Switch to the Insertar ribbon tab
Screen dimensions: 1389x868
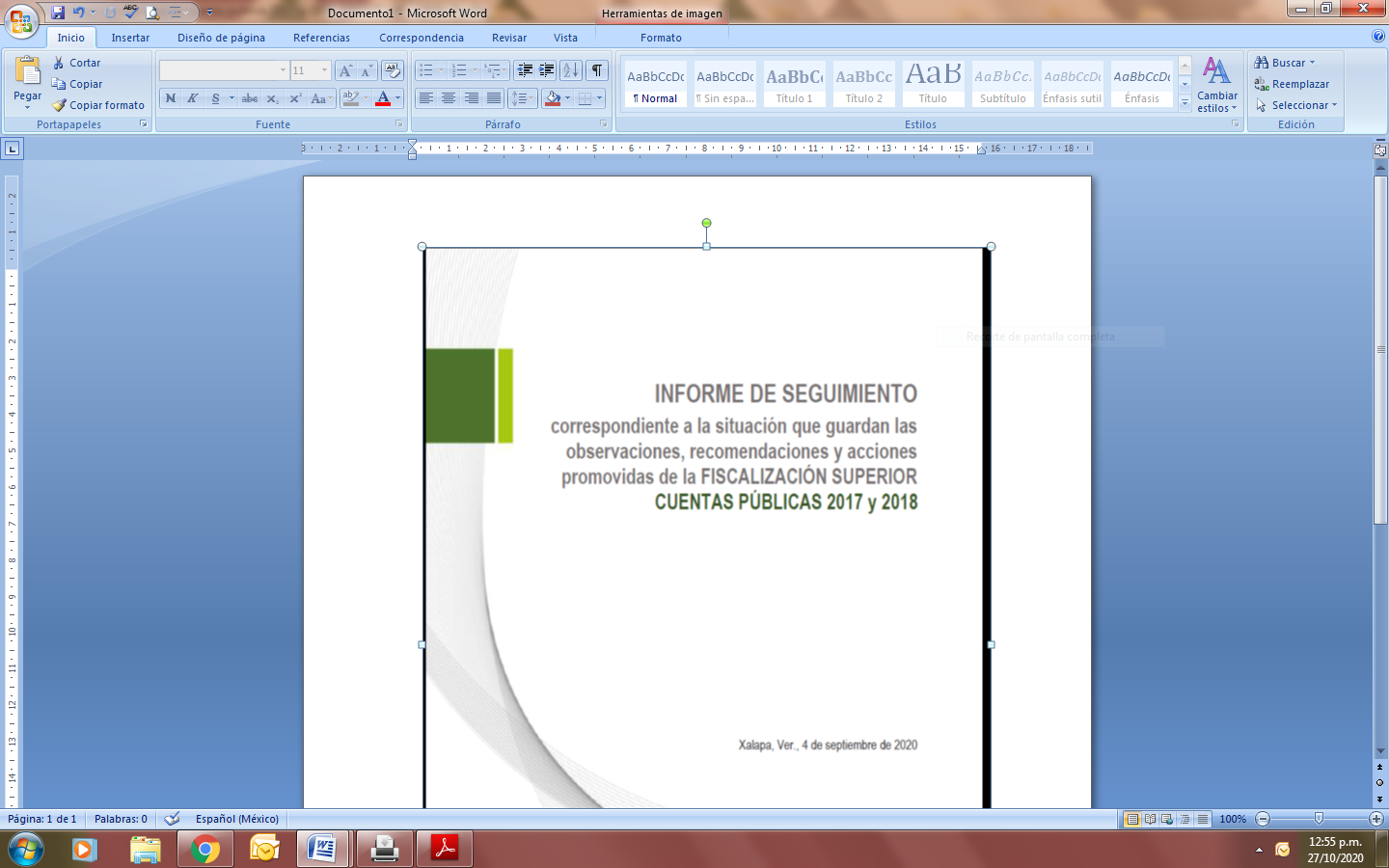click(130, 38)
